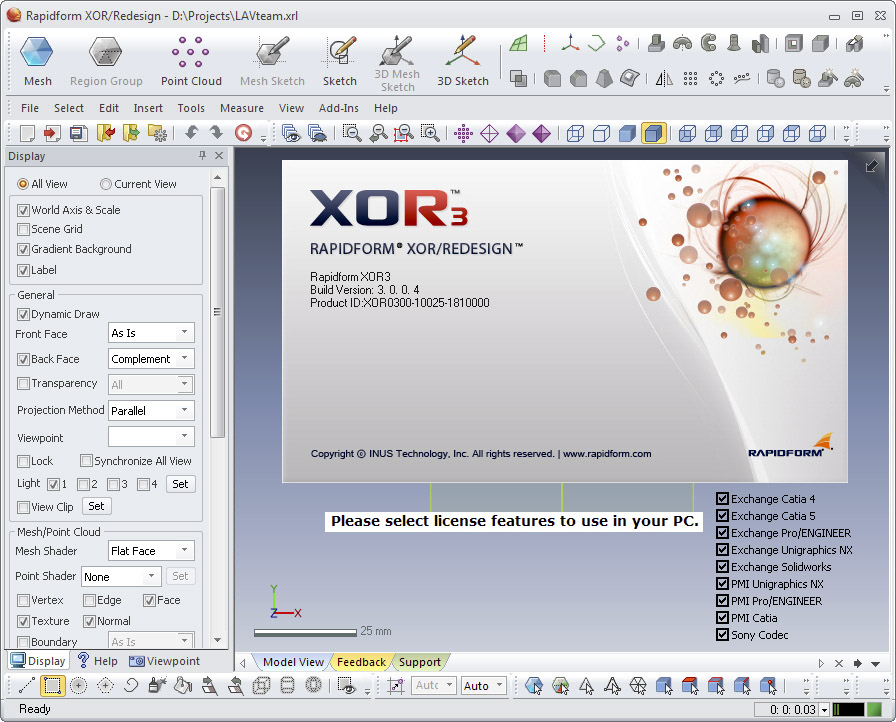Select the Rectangle selection mode icon
This screenshot has height=722, width=896.
click(x=53, y=685)
